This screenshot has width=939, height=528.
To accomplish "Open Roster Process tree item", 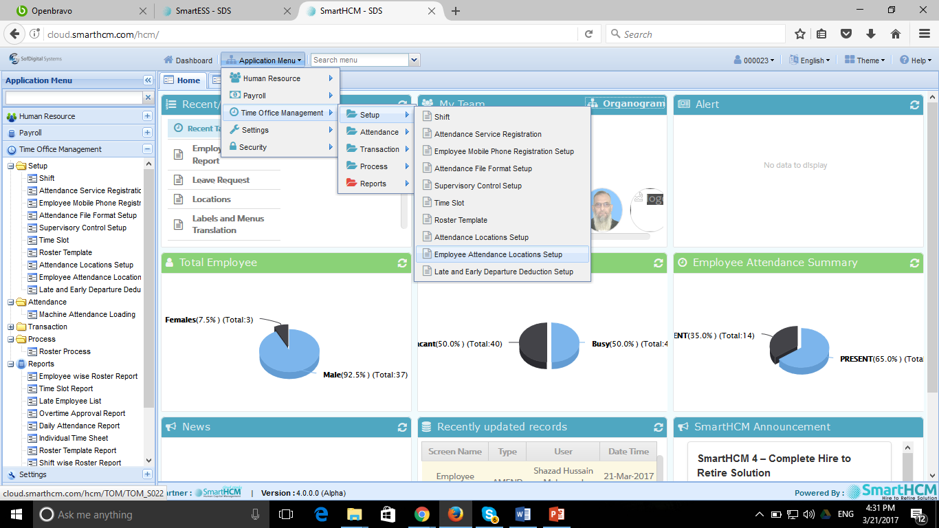I will pos(65,351).
